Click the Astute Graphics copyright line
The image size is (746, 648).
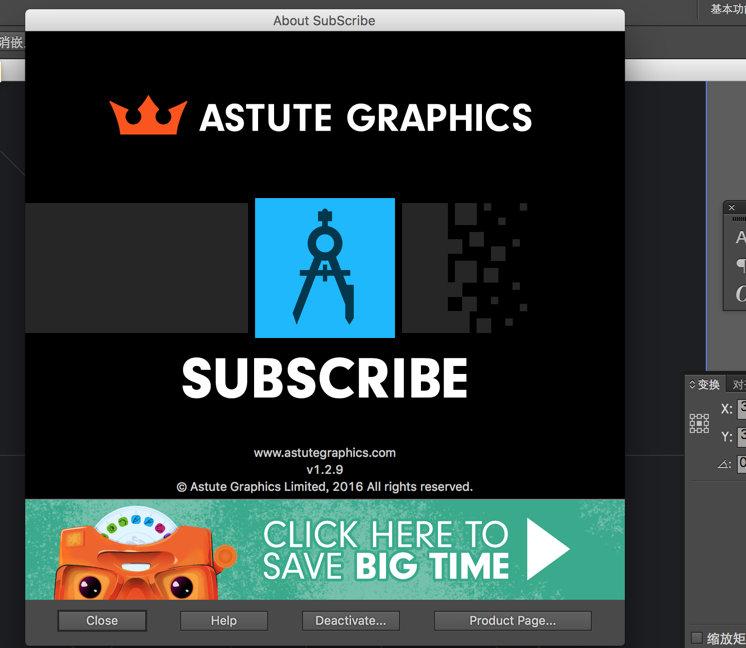pyautogui.click(x=324, y=487)
